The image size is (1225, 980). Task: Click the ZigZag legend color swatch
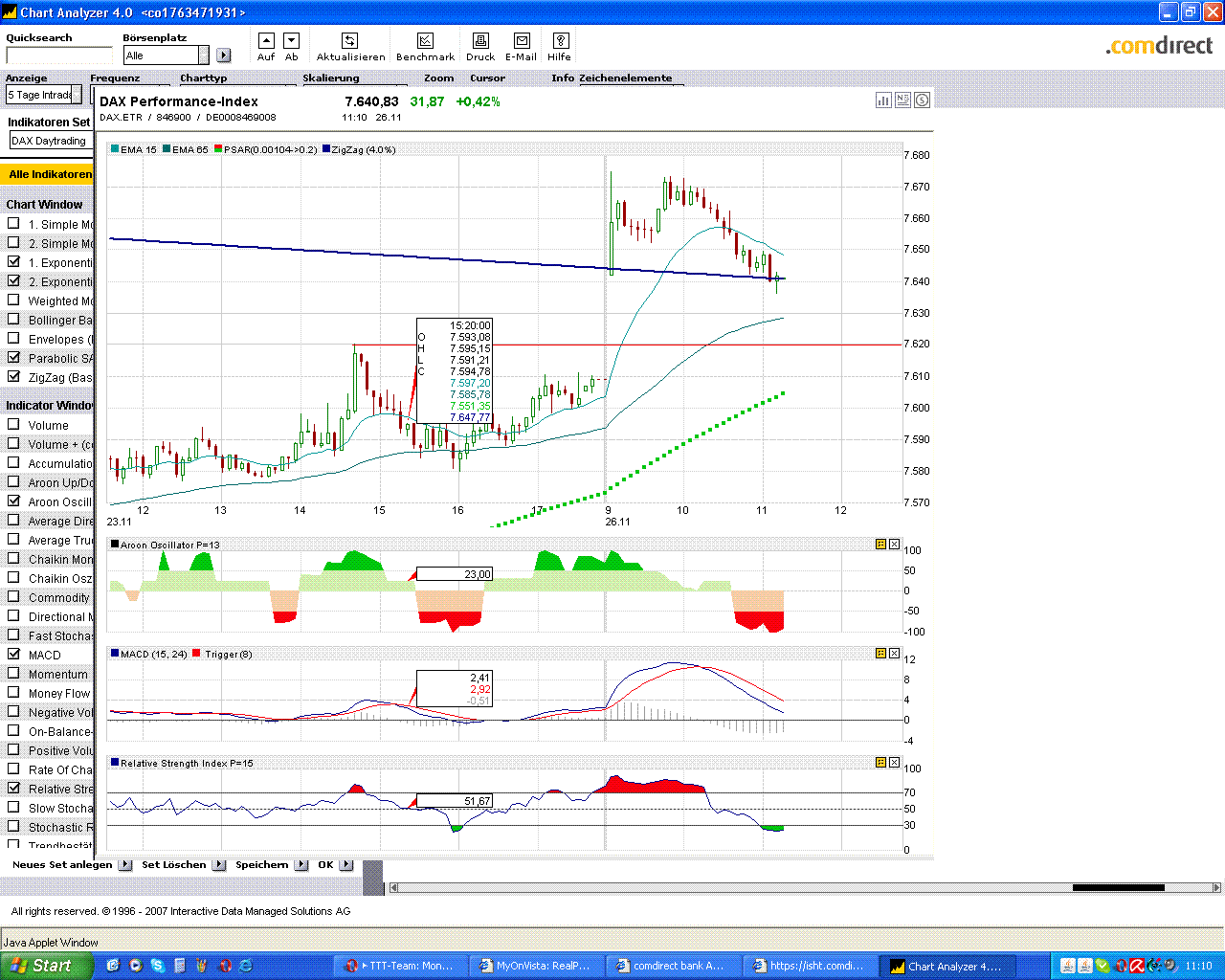[x=326, y=149]
